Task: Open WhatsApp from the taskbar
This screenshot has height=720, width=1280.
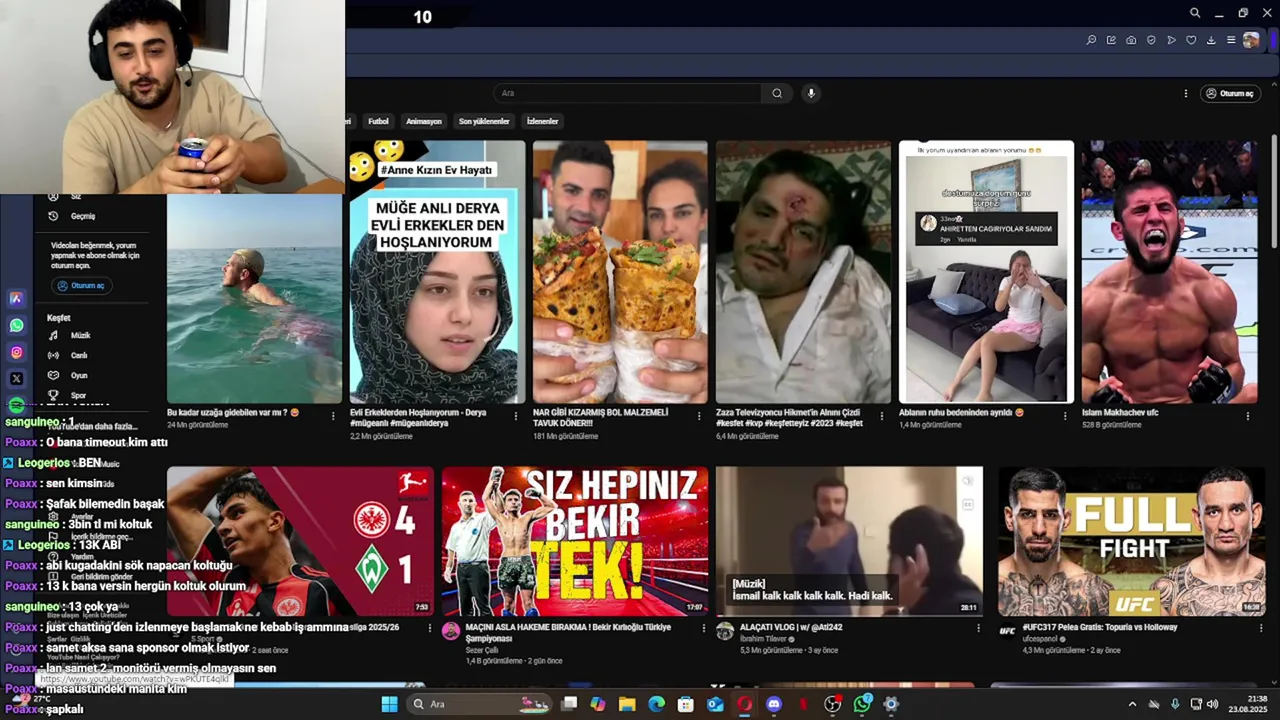Action: pyautogui.click(x=862, y=704)
